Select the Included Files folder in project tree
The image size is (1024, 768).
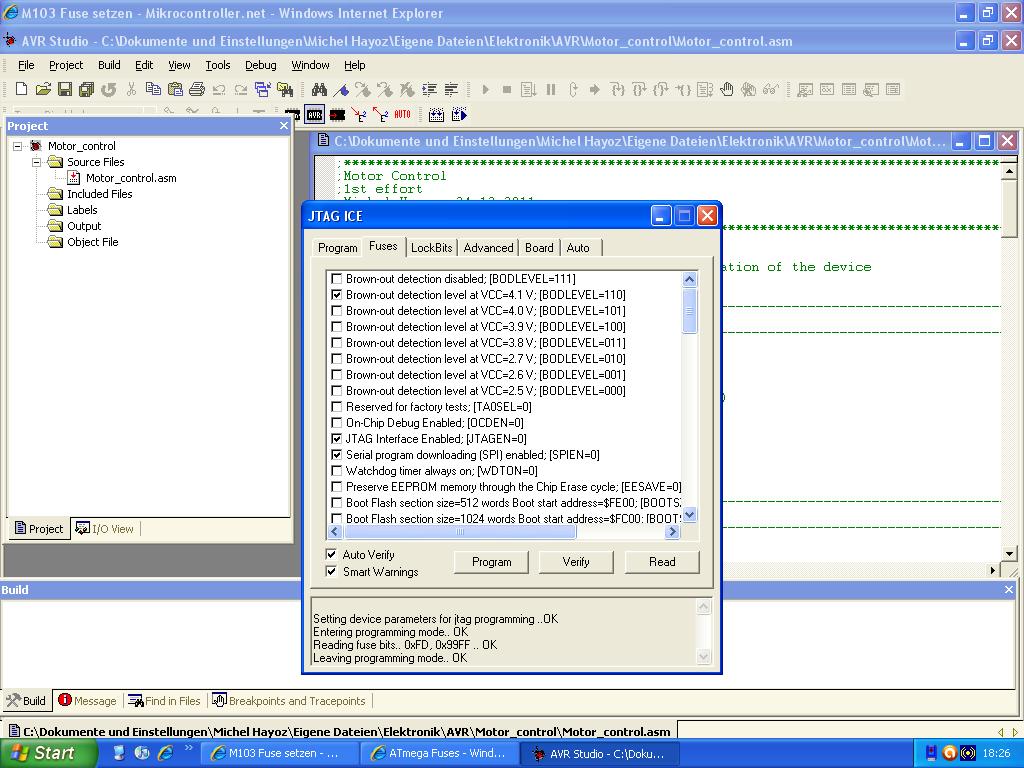coord(90,194)
